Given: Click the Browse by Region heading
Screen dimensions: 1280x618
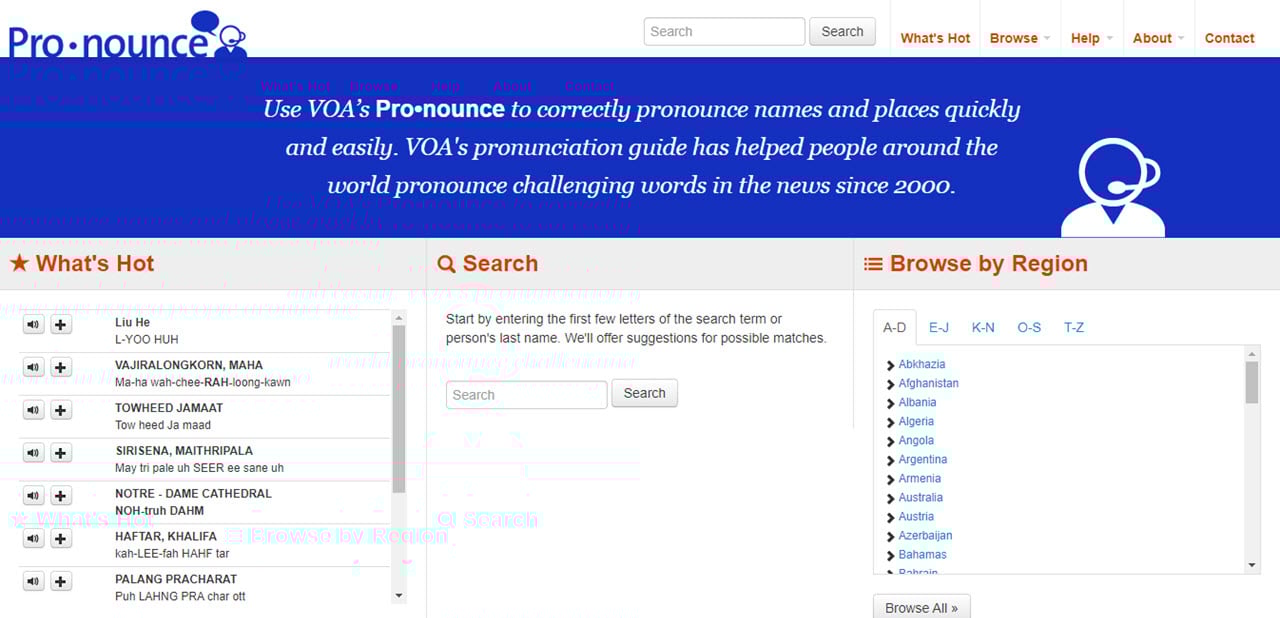Looking at the screenshot, I should [976, 264].
